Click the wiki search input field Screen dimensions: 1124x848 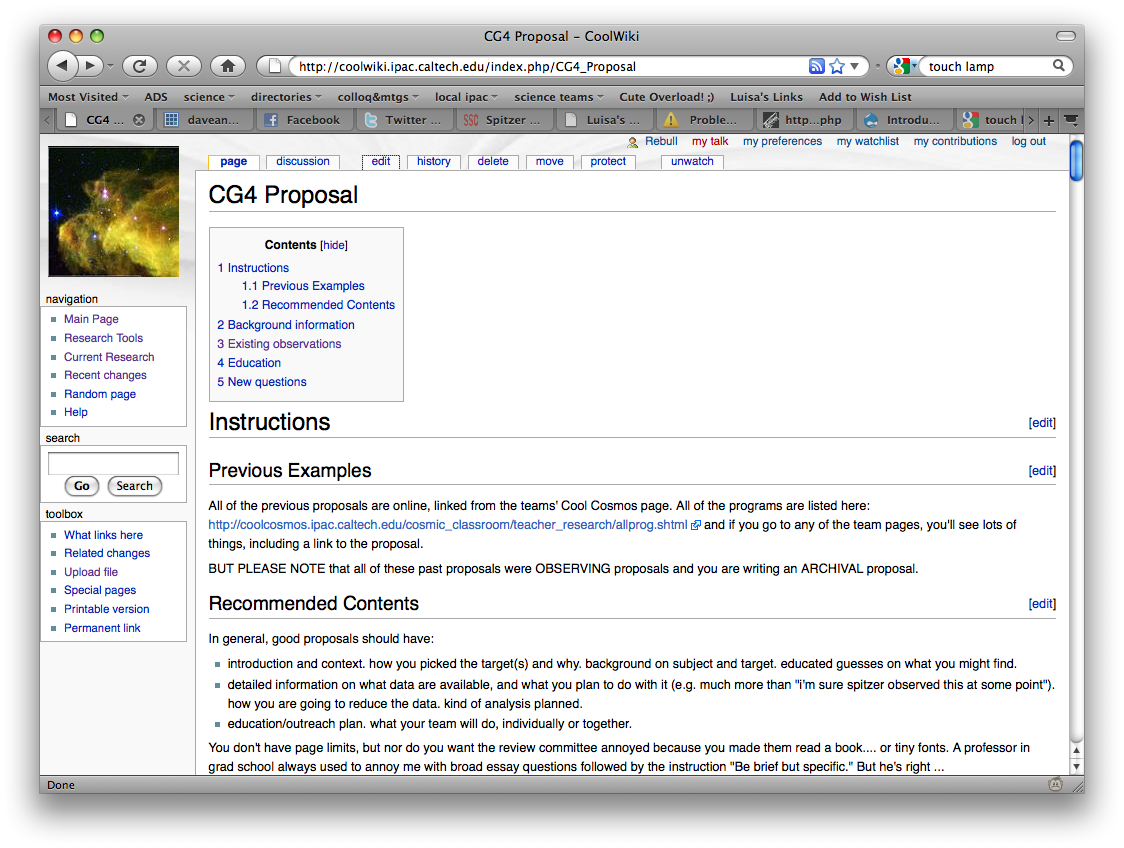(x=113, y=463)
